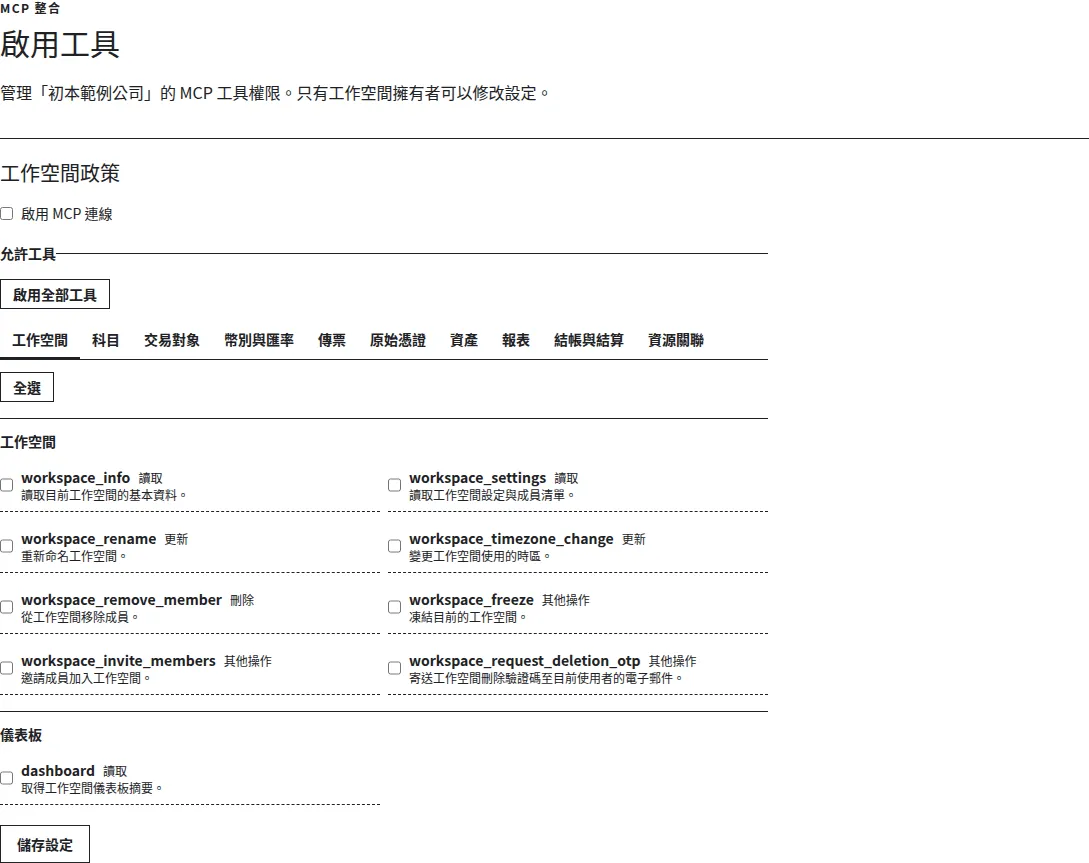
Task: Click the 工作空間政策 heading
Action: pos(60,173)
